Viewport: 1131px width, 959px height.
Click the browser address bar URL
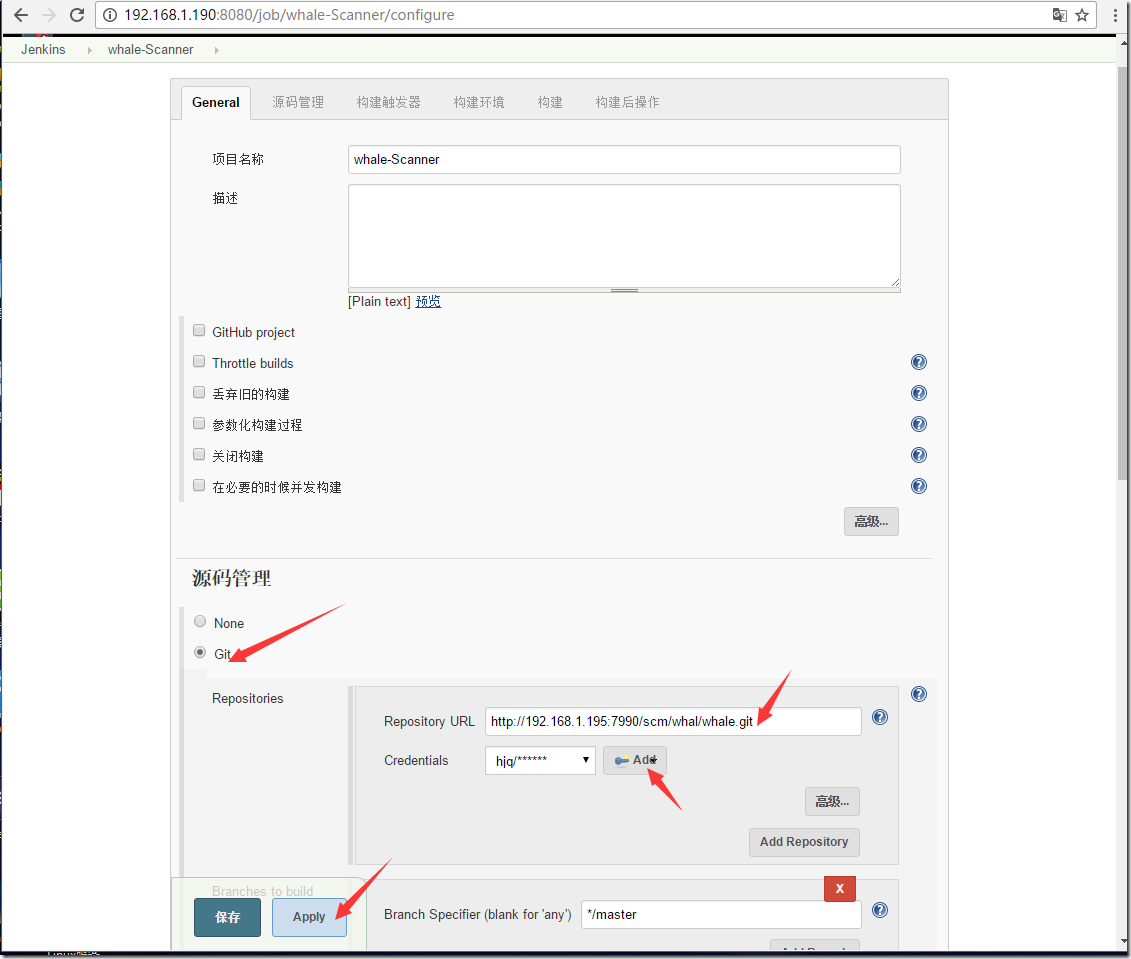(x=289, y=15)
